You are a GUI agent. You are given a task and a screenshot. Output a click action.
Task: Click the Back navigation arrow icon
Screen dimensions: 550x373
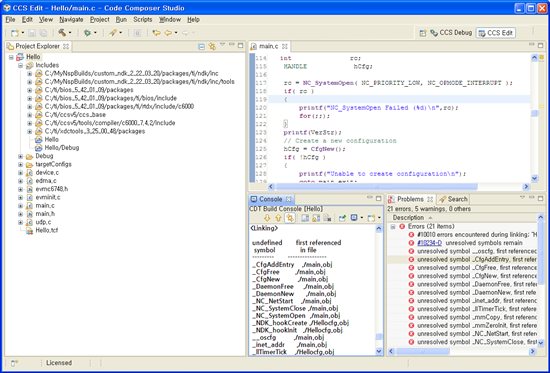click(168, 33)
